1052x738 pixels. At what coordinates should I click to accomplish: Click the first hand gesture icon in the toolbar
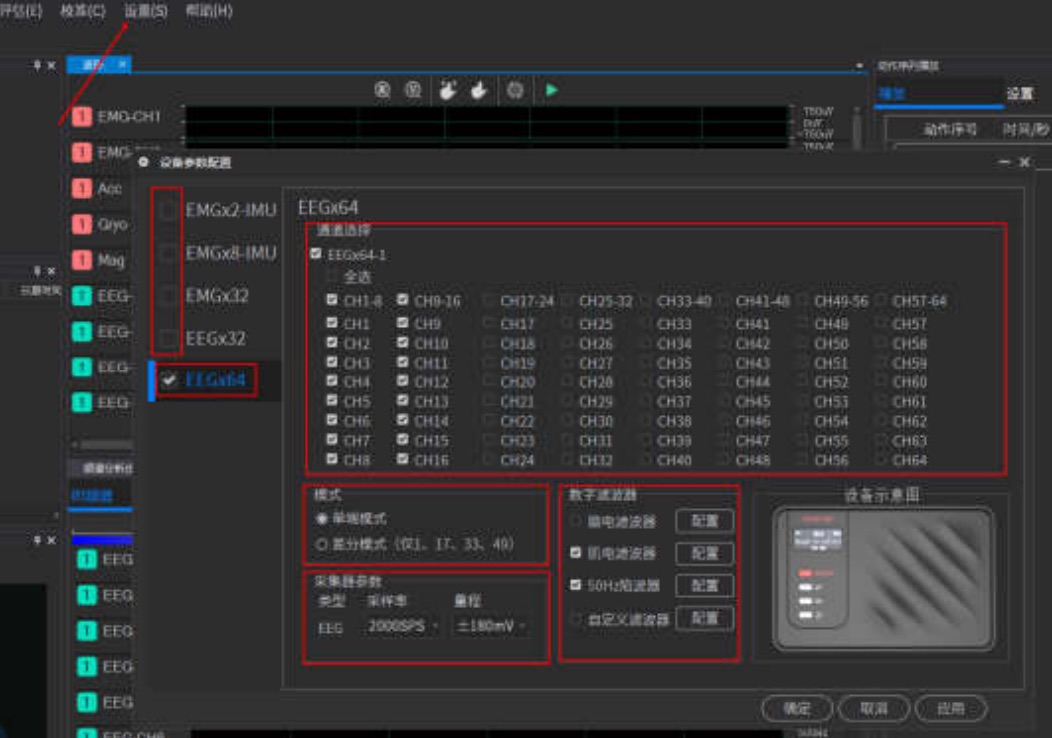coord(448,90)
